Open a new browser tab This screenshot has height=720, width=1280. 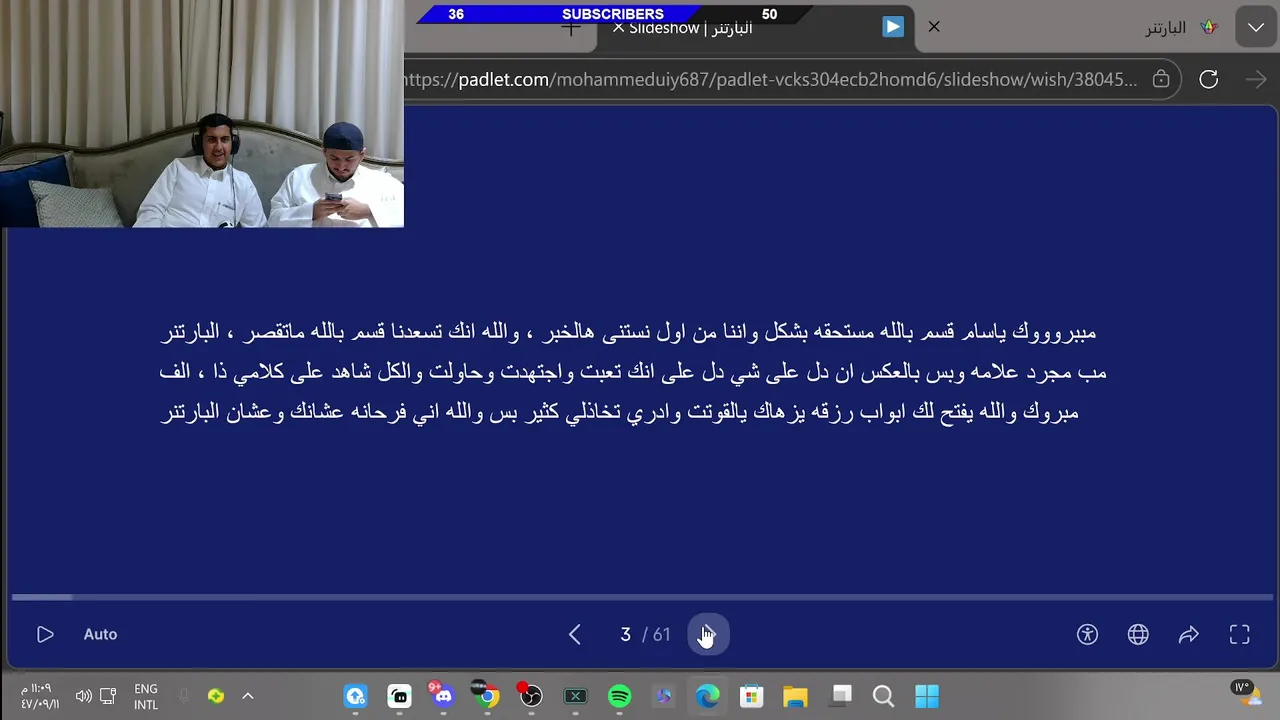click(x=571, y=28)
